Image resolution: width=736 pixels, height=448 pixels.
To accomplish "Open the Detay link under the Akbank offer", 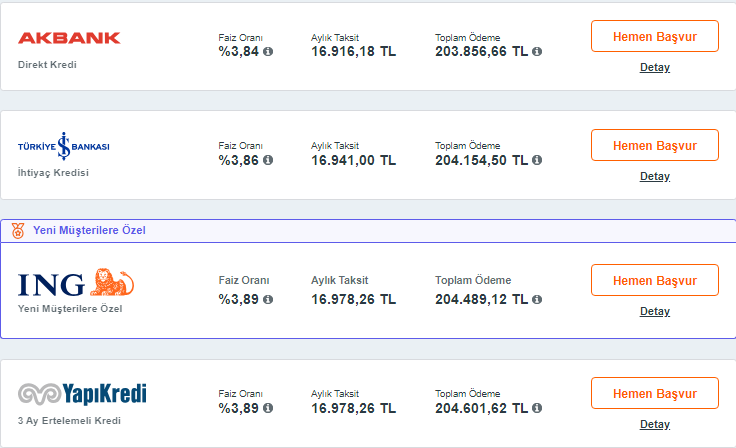I will 655,67.
